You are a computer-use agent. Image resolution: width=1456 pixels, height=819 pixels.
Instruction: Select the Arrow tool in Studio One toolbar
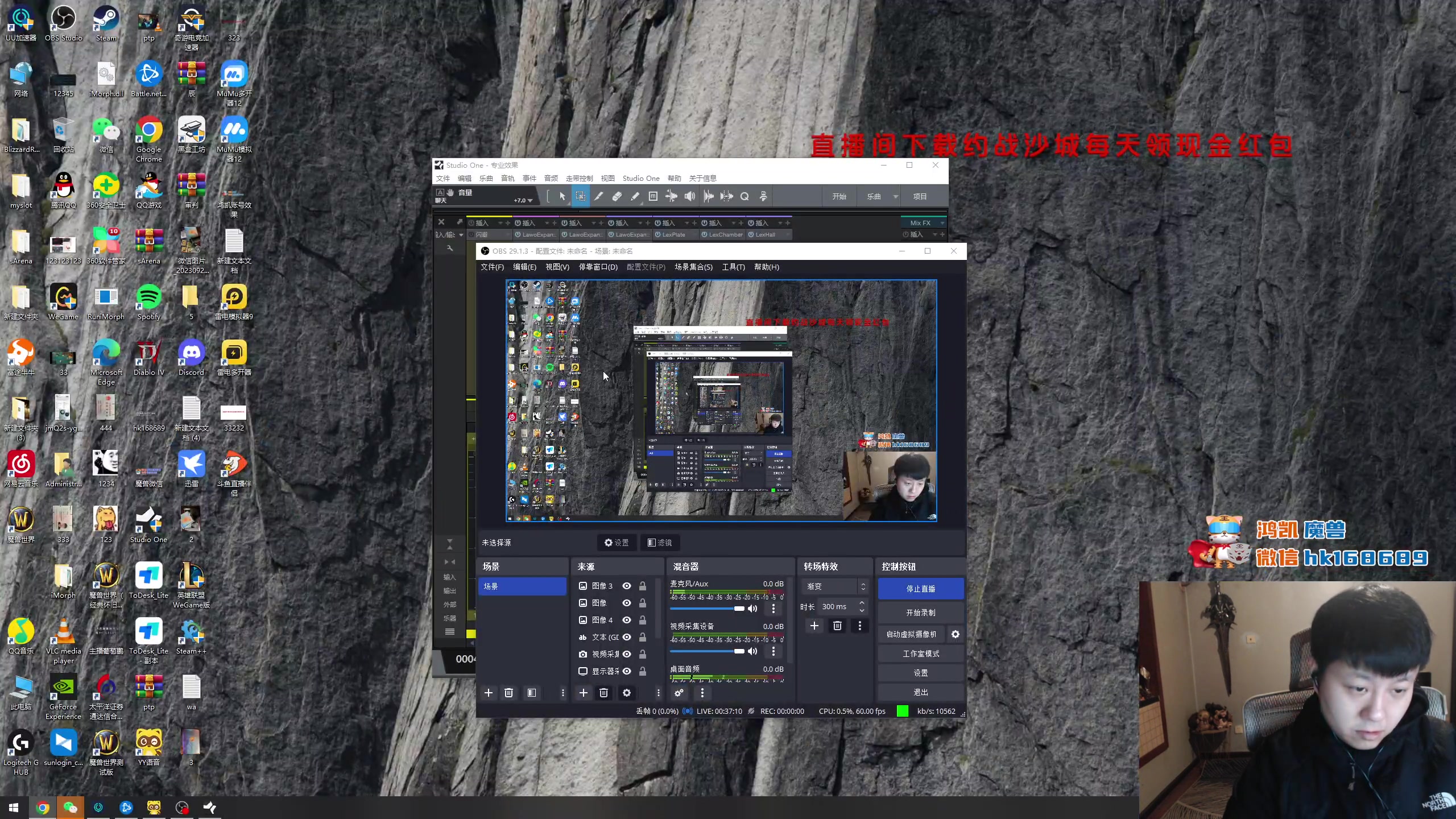[x=562, y=196]
